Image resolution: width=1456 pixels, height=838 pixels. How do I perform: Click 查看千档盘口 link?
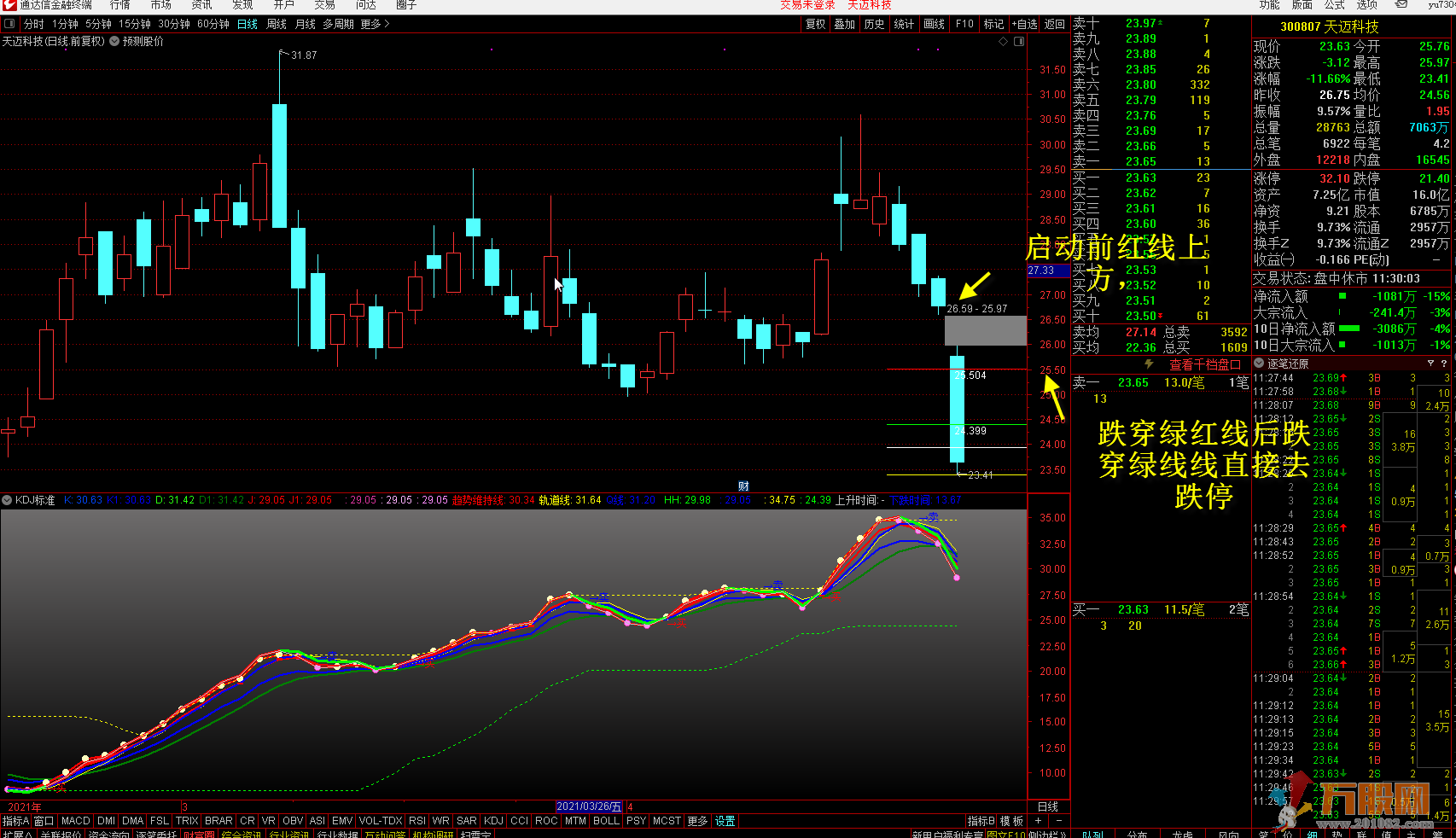point(1205,364)
